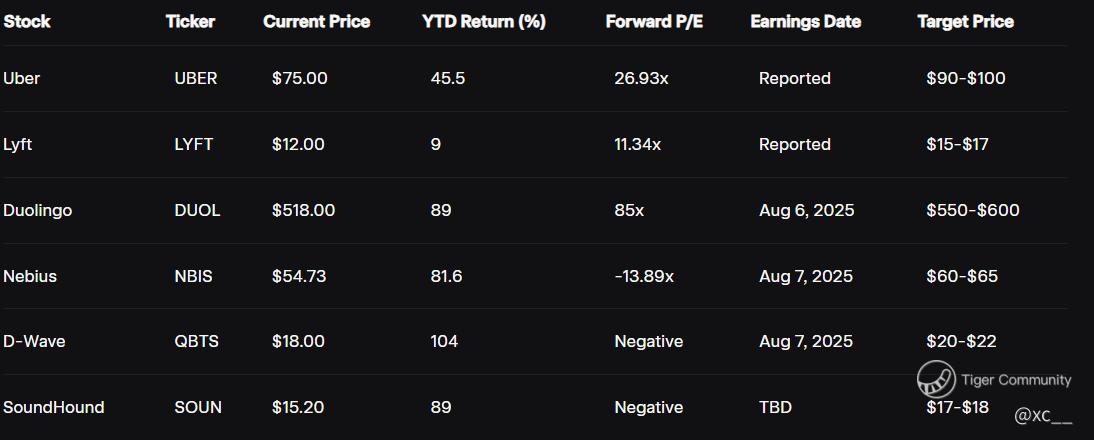The image size is (1094, 440).
Task: Click the Target Price column header
Action: click(965, 21)
